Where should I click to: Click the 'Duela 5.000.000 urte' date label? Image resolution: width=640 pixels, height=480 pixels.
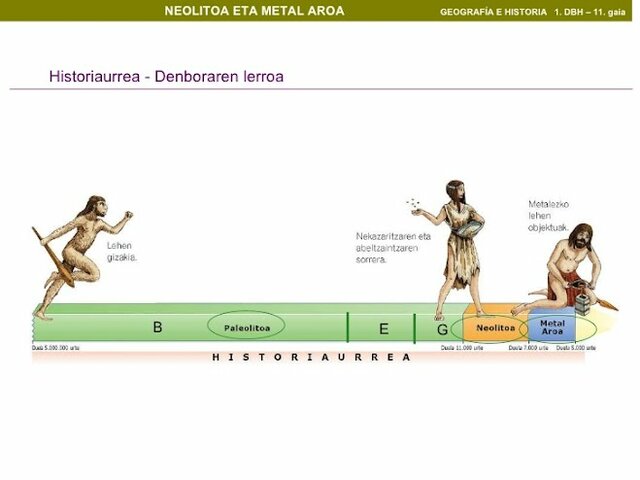click(x=56, y=348)
